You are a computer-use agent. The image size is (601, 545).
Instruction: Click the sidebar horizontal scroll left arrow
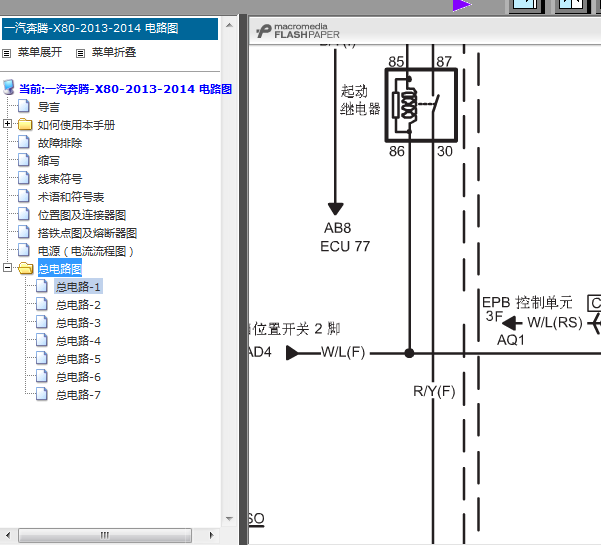pos(8,535)
